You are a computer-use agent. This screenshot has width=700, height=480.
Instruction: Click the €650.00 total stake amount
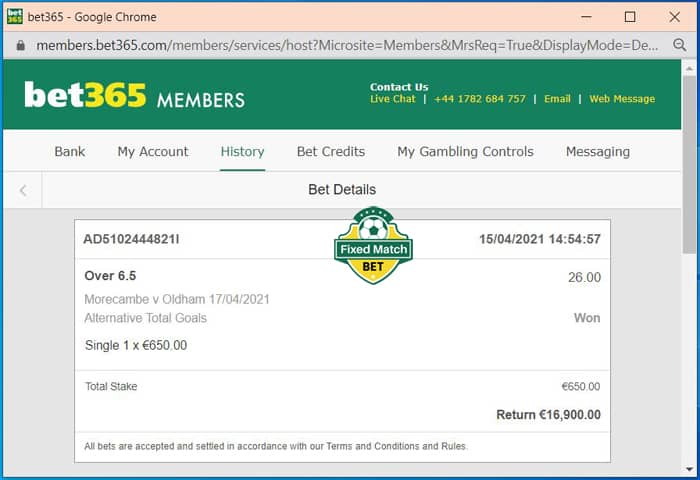point(581,387)
